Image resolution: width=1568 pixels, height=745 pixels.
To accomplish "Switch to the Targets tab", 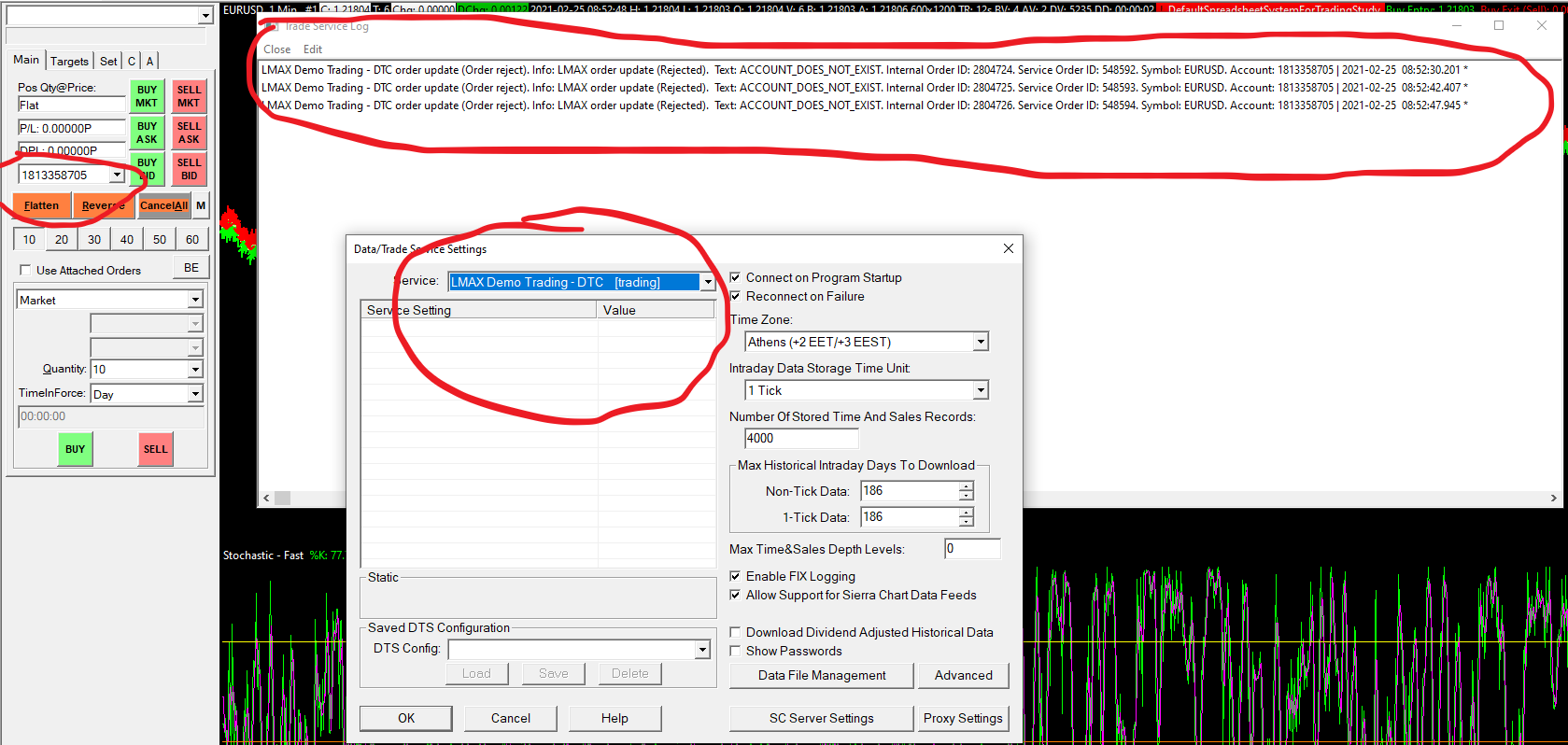I will (x=69, y=62).
